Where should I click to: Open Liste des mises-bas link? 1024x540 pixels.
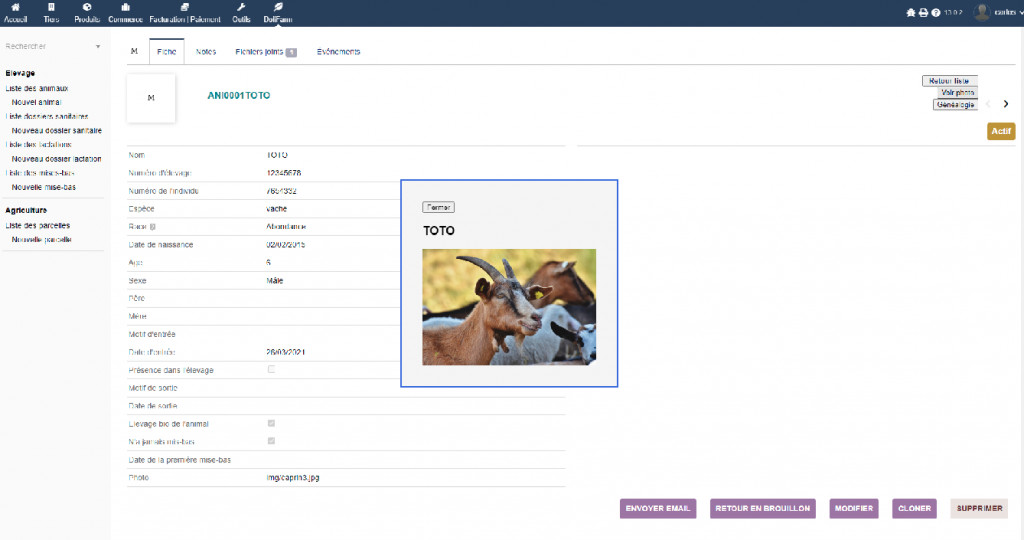40,173
